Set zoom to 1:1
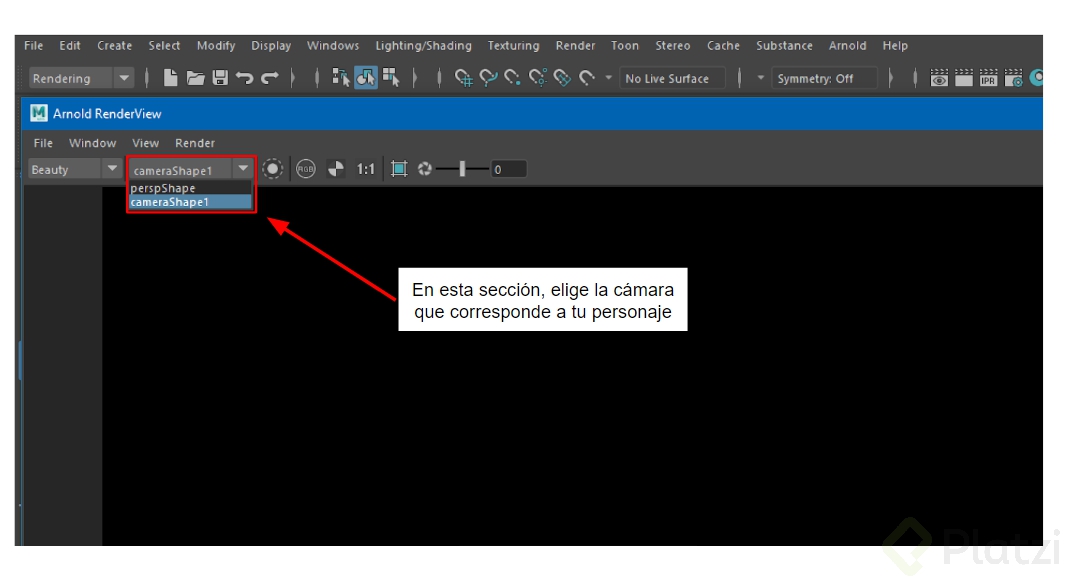Image resolution: width=1071 pixels, height=582 pixels. click(x=366, y=169)
